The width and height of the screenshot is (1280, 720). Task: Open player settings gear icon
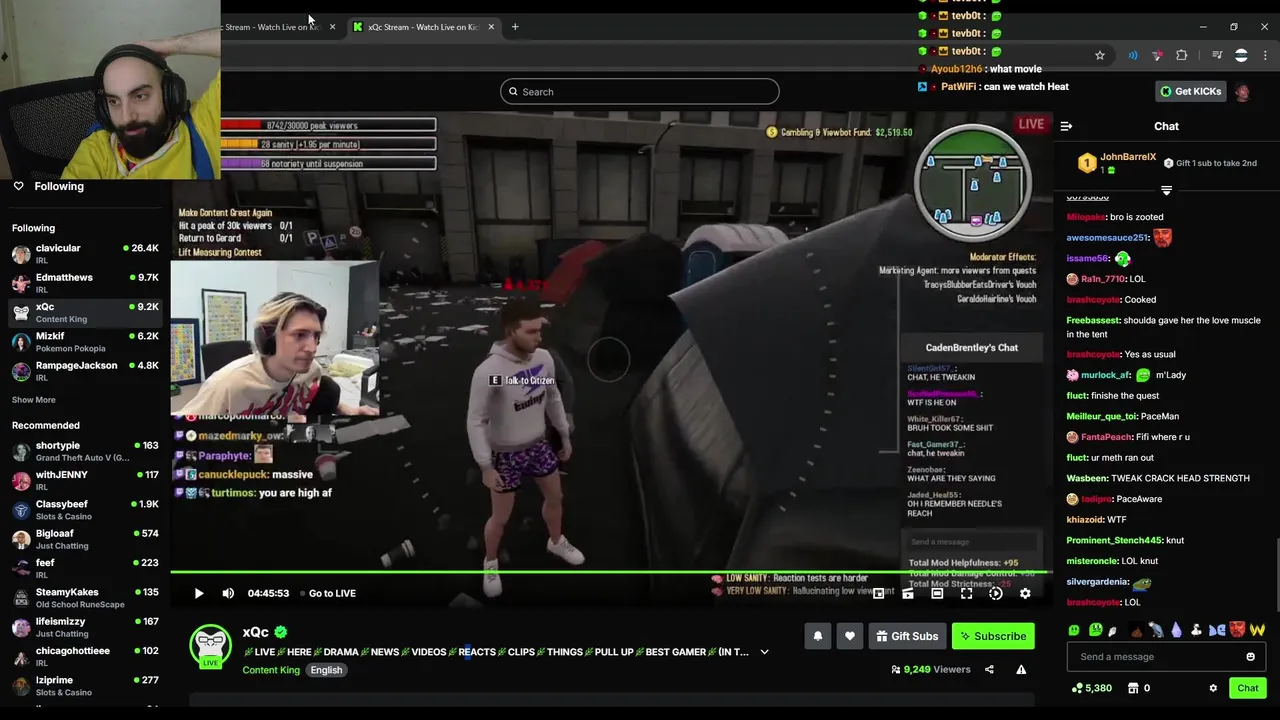1025,593
